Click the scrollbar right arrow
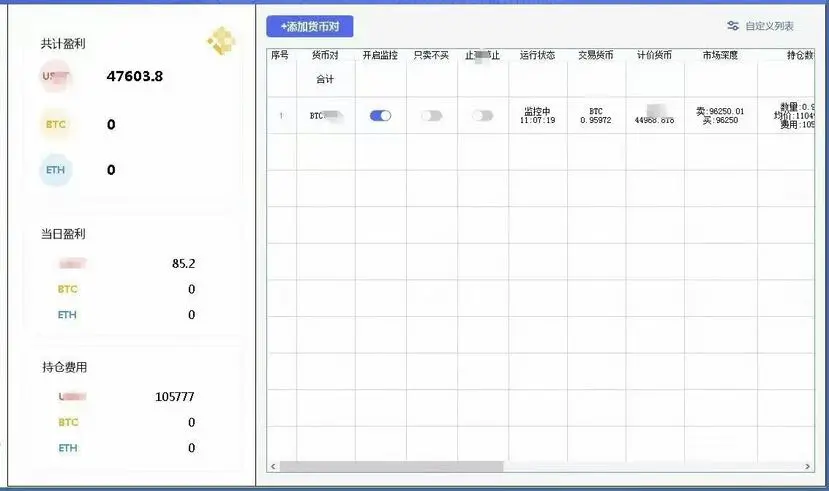This screenshot has width=829, height=491. tap(807, 467)
